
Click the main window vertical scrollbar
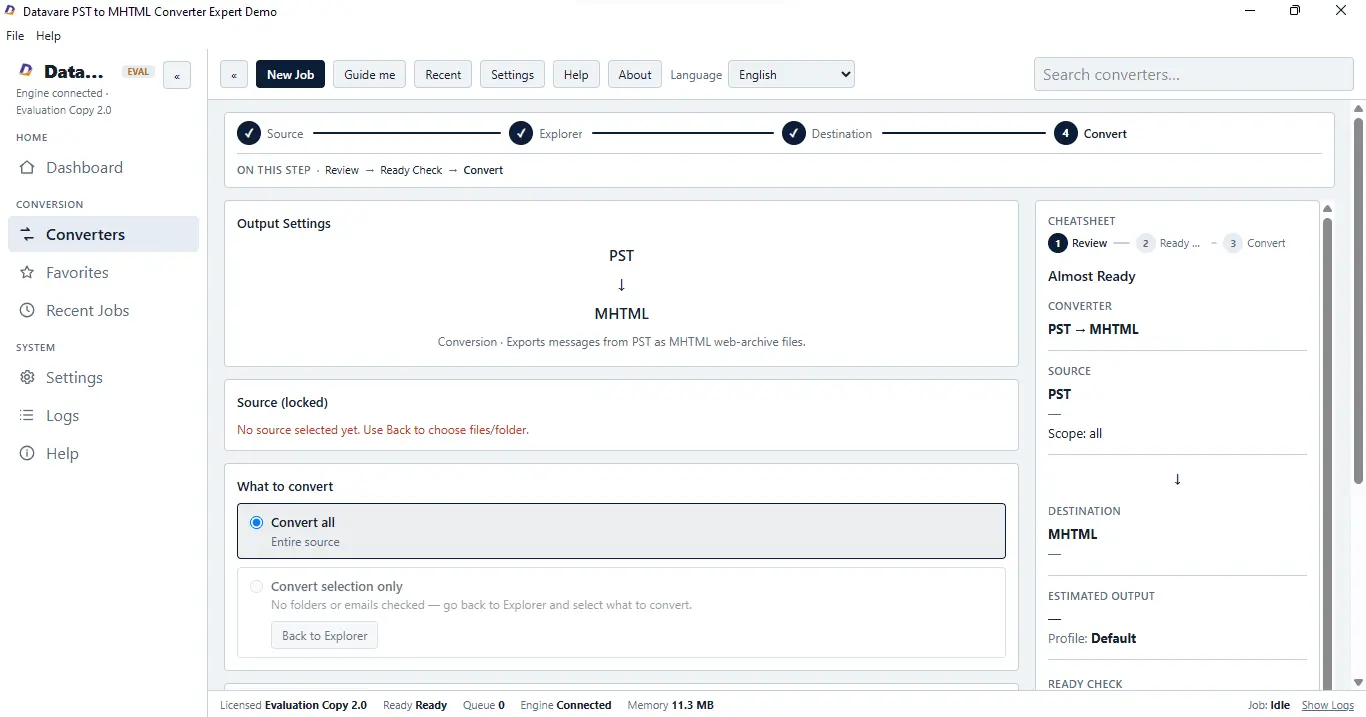(x=1358, y=300)
